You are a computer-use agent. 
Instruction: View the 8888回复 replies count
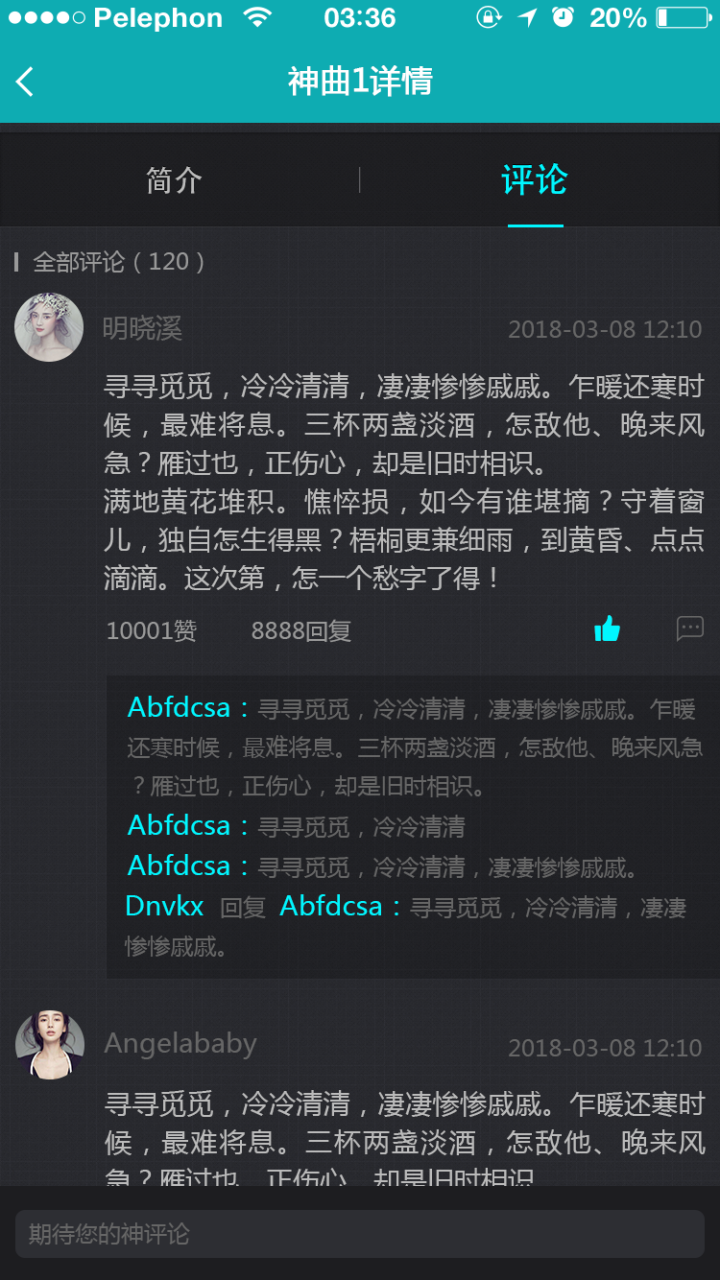(301, 631)
